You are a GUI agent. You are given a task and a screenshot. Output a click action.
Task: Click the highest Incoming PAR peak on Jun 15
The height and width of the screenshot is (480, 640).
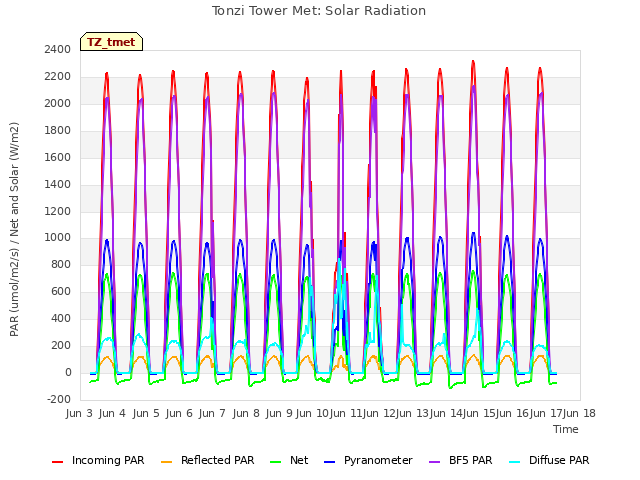click(473, 62)
